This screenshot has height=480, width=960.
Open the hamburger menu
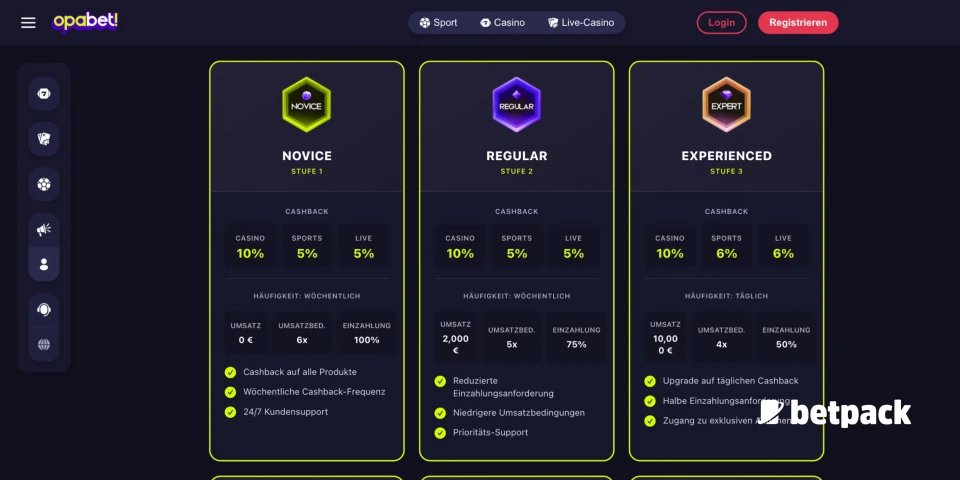(x=28, y=23)
